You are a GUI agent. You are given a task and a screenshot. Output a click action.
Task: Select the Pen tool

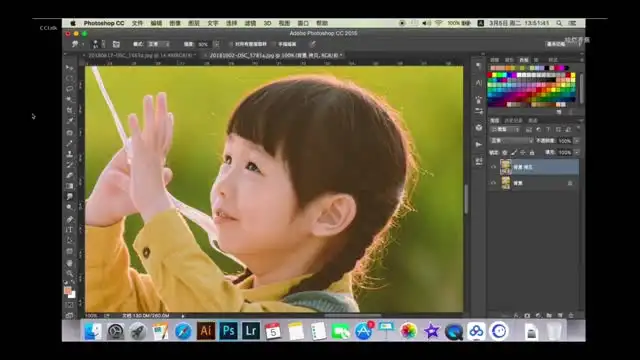pyautogui.click(x=70, y=220)
